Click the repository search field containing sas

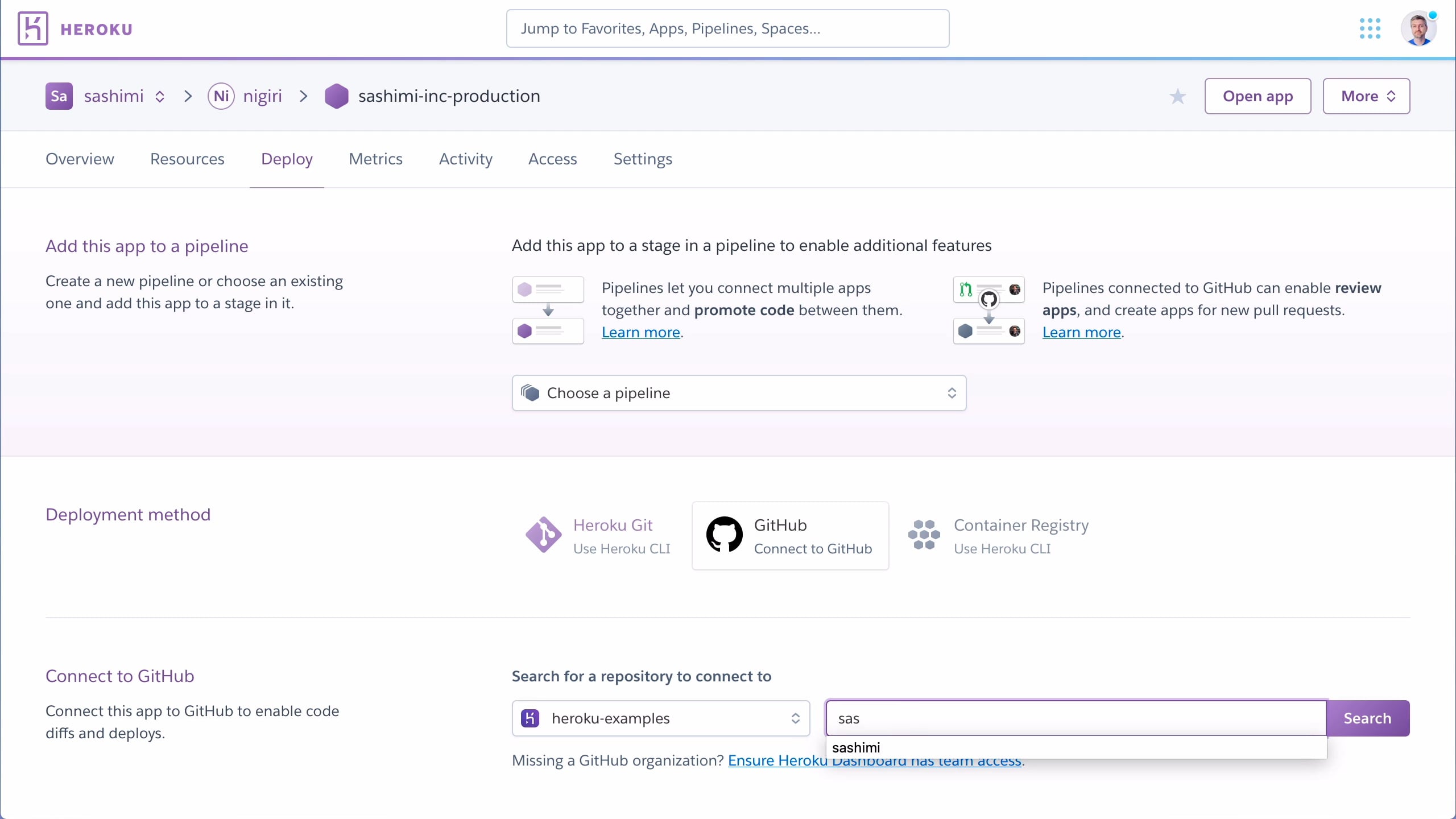1076,718
